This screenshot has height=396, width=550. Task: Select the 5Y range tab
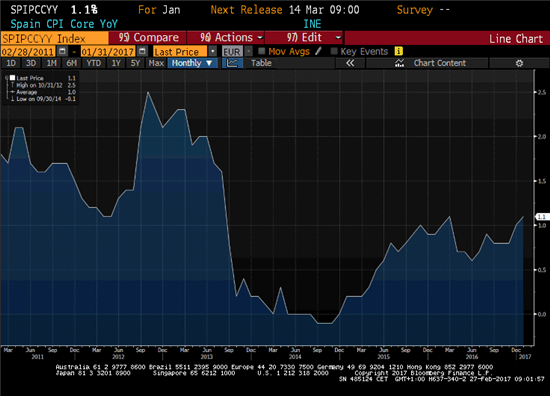pyautogui.click(x=135, y=63)
